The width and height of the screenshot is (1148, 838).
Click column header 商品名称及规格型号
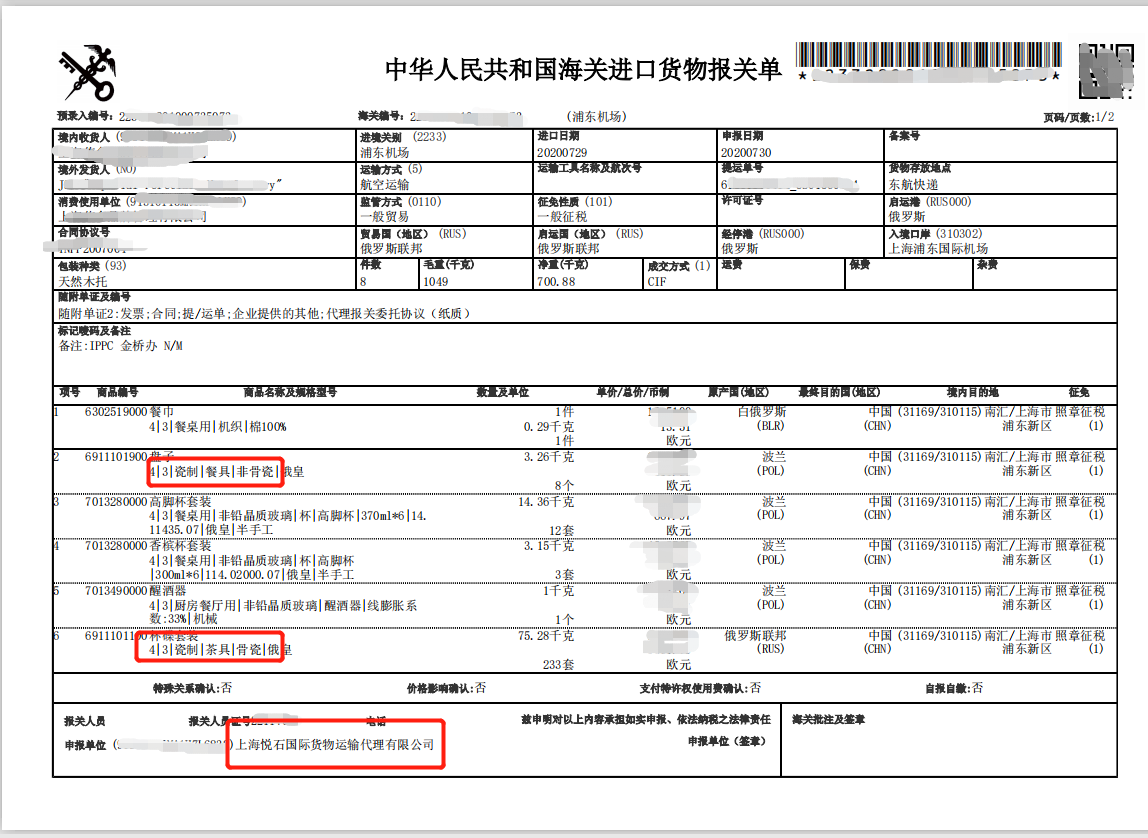click(x=290, y=392)
